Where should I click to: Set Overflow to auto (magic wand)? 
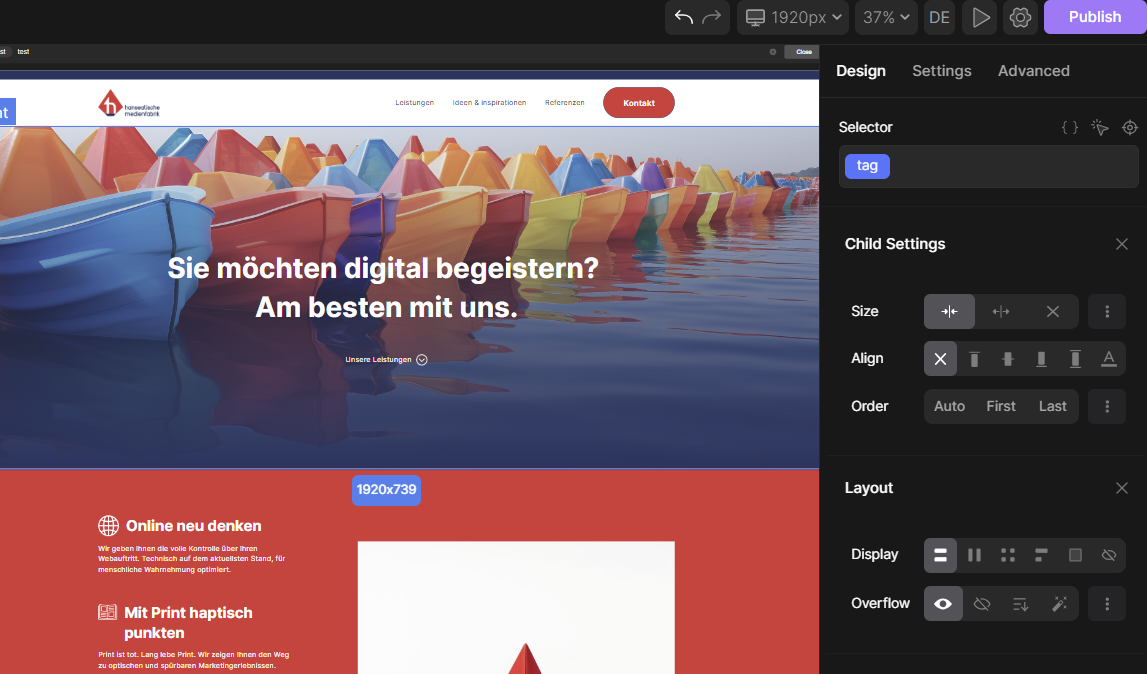tap(1059, 604)
